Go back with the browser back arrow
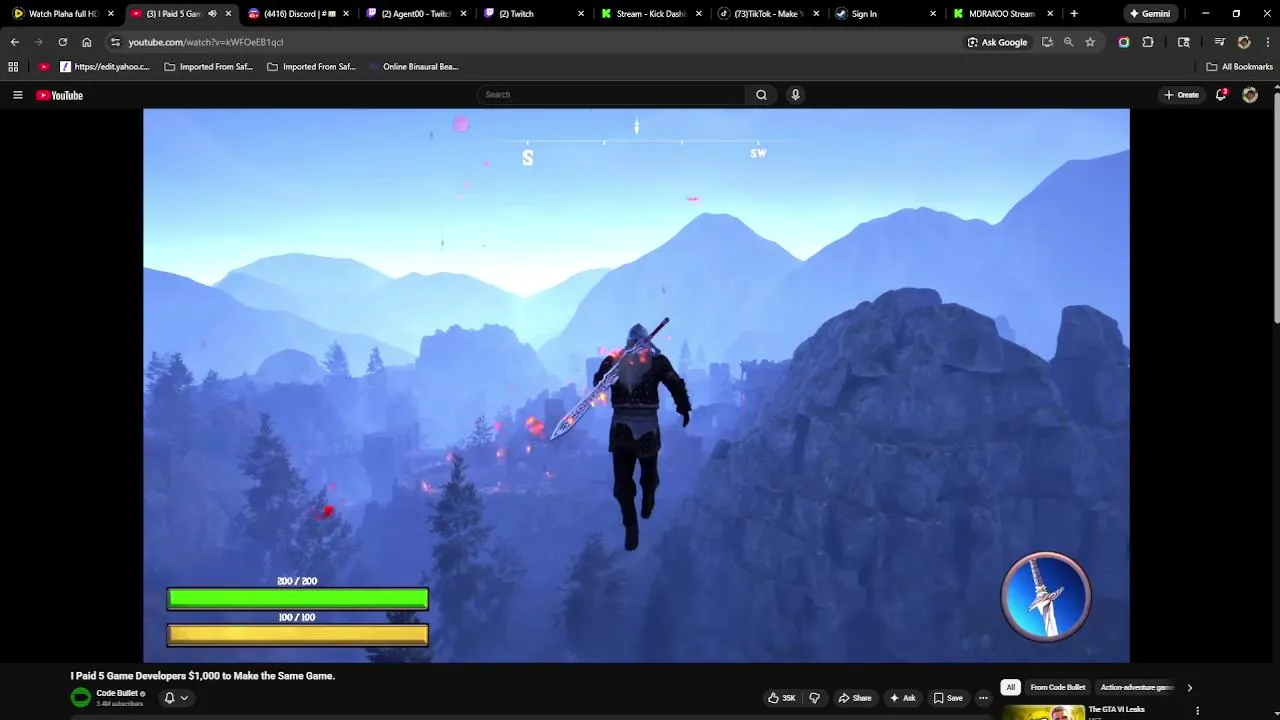 (x=14, y=42)
